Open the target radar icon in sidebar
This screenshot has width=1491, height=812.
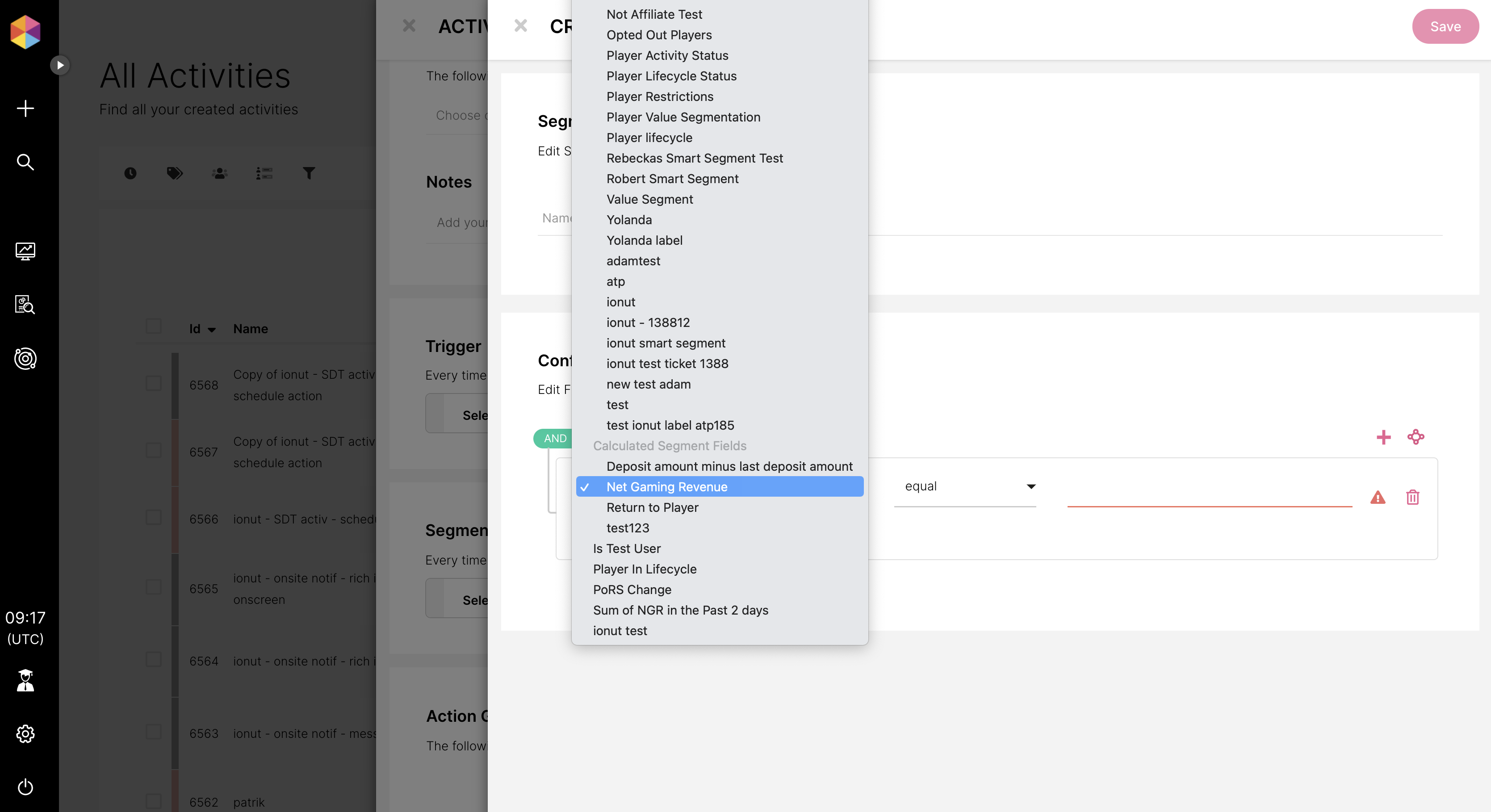coord(25,359)
